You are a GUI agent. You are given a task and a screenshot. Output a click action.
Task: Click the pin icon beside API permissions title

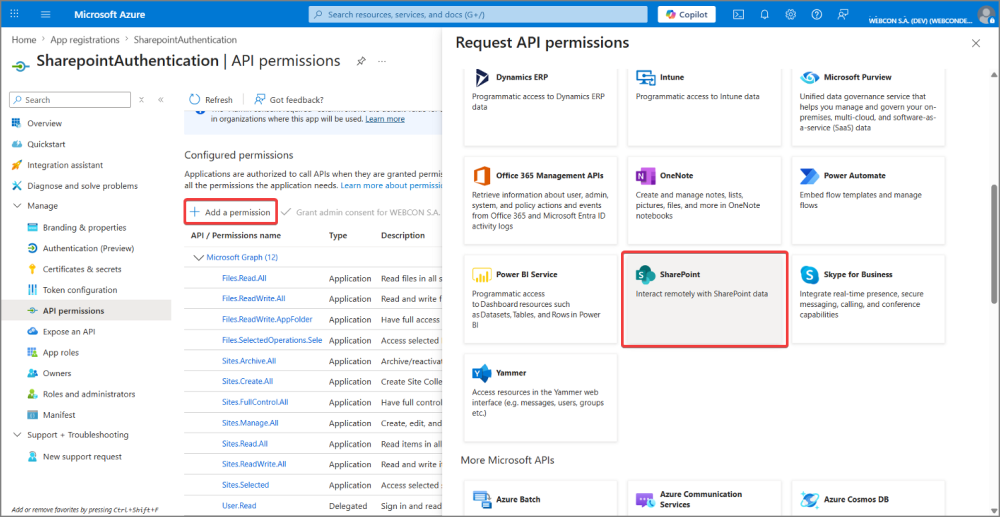tap(360, 61)
